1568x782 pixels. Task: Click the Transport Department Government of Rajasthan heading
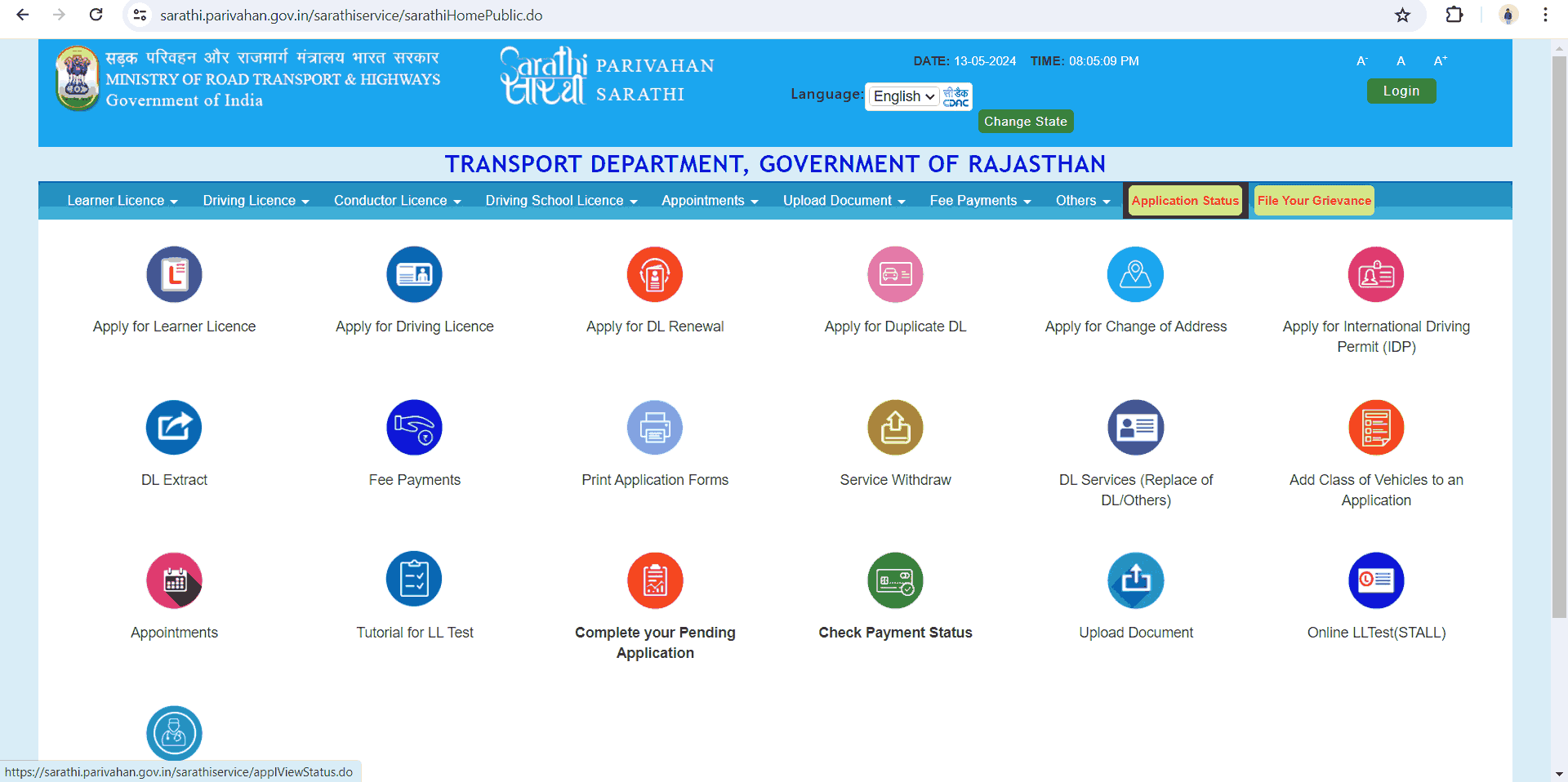(775, 164)
